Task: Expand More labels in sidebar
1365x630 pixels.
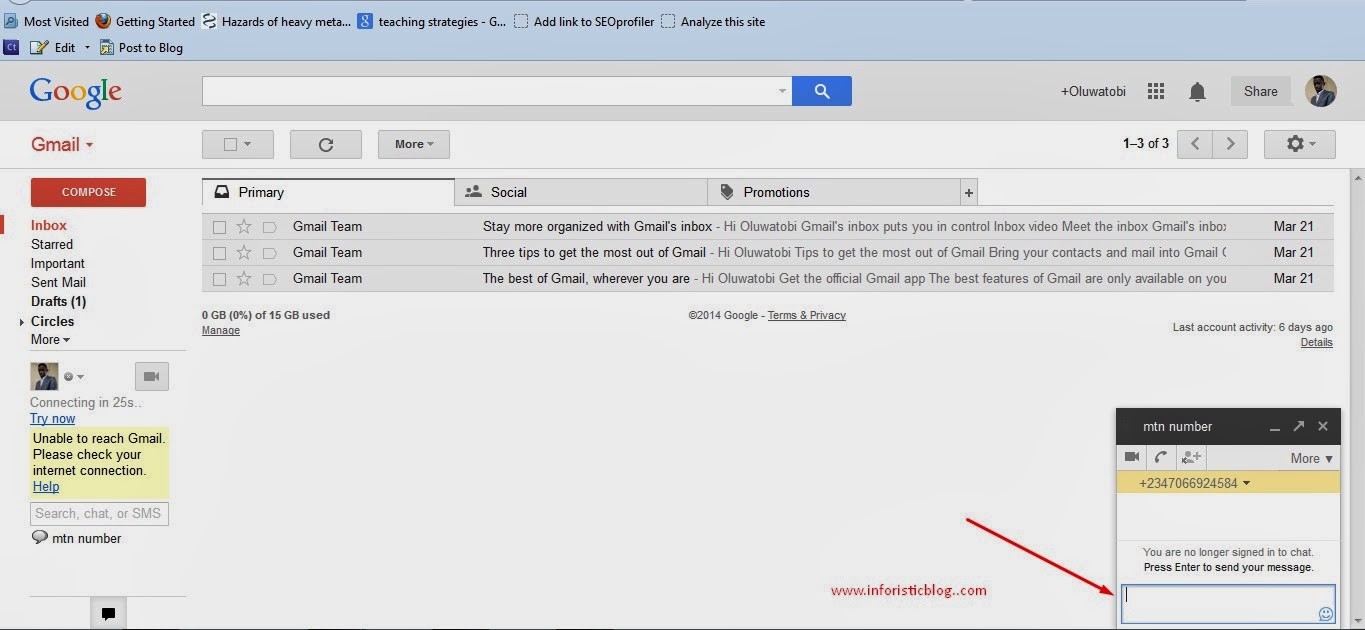Action: point(50,340)
